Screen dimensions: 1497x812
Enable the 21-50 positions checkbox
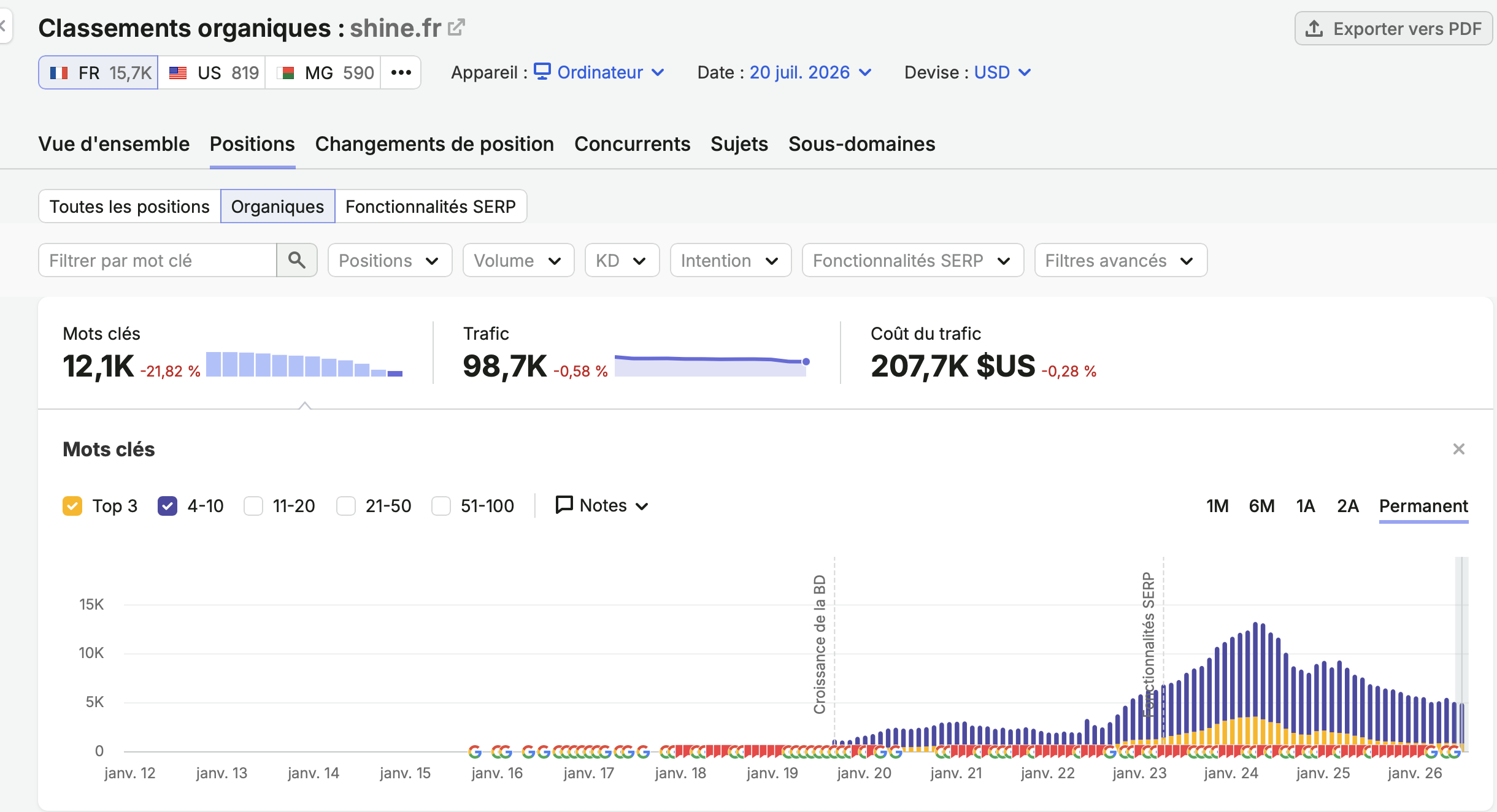coord(346,506)
